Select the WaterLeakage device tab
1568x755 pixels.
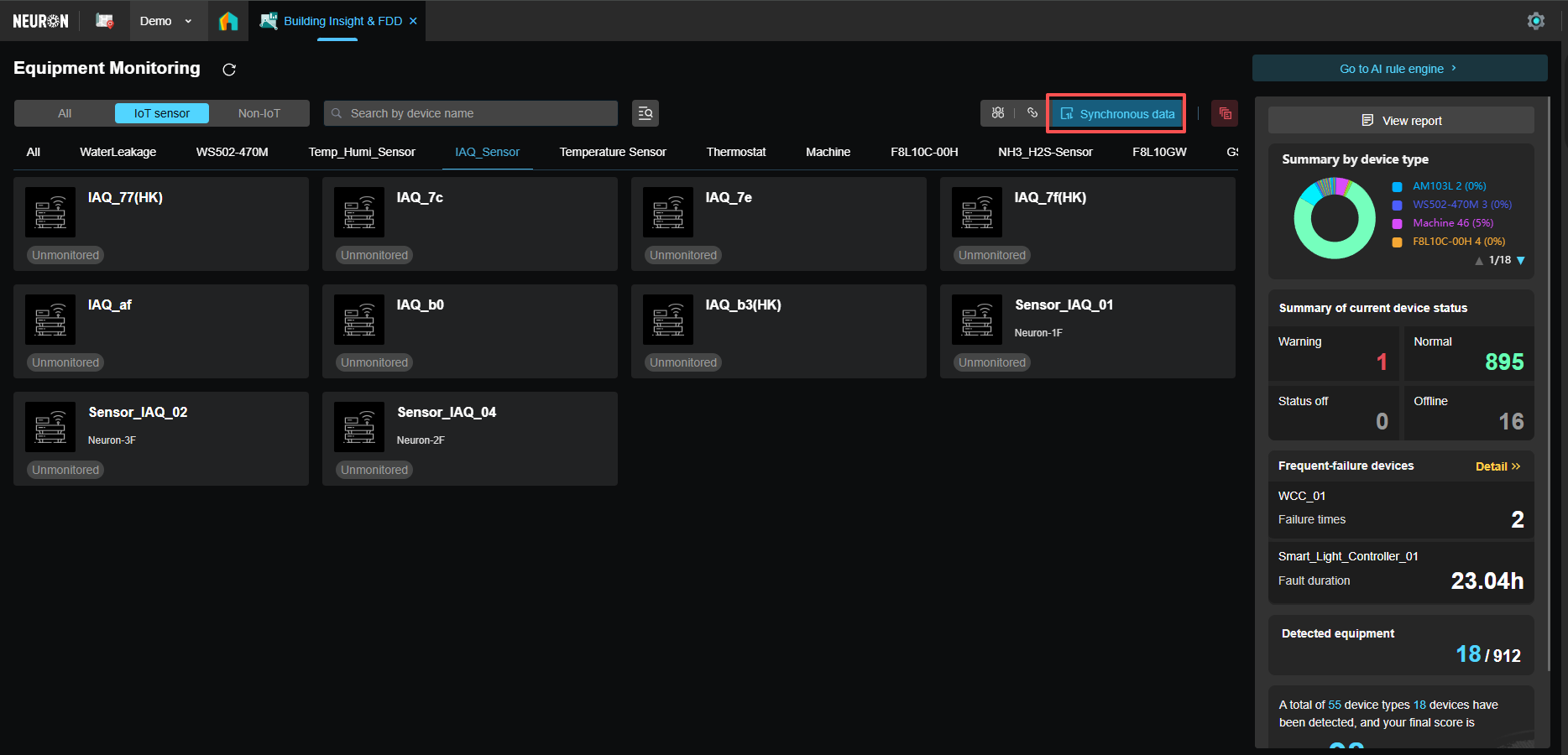point(118,152)
